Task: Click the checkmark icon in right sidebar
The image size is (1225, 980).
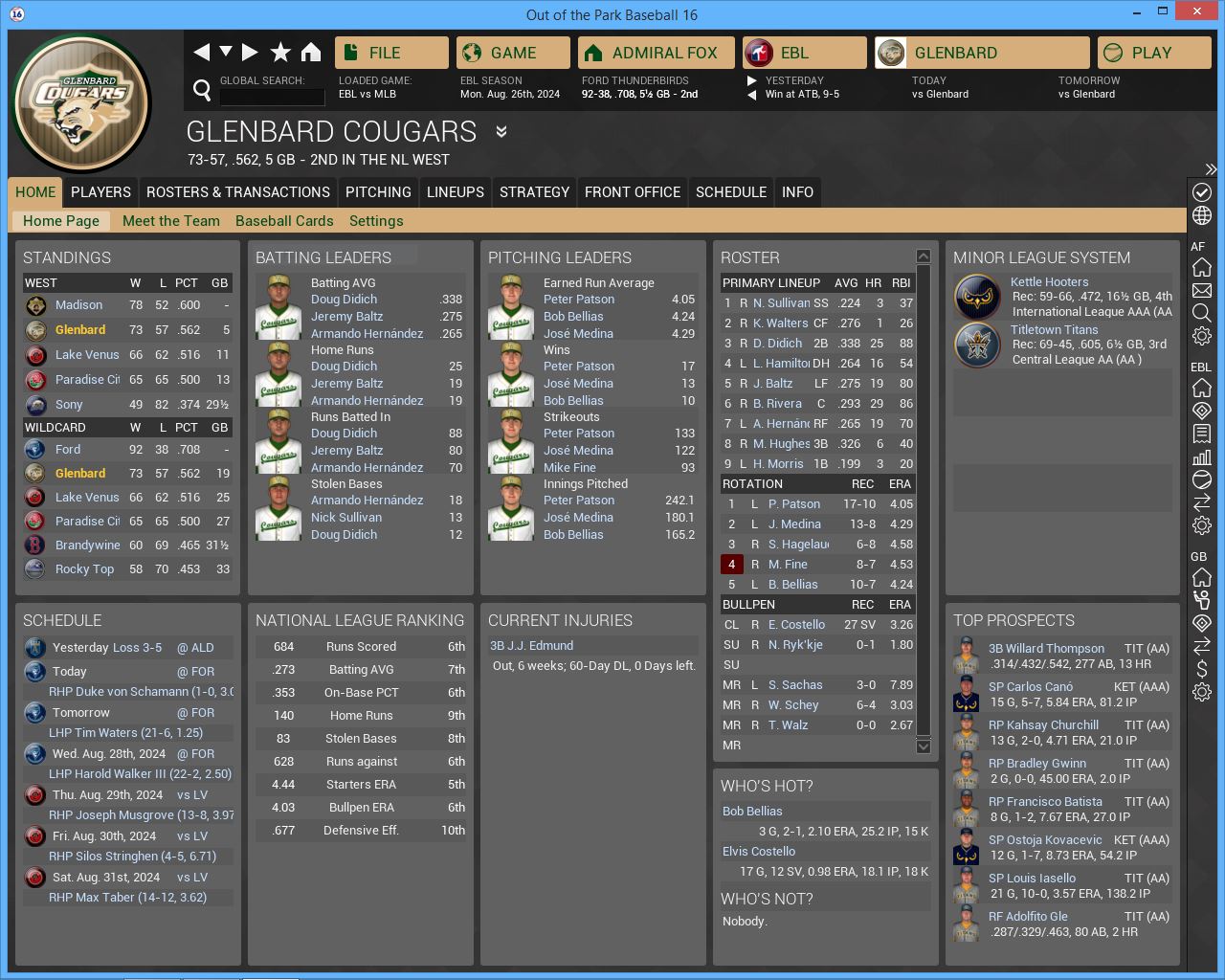Action: pos(1202,192)
